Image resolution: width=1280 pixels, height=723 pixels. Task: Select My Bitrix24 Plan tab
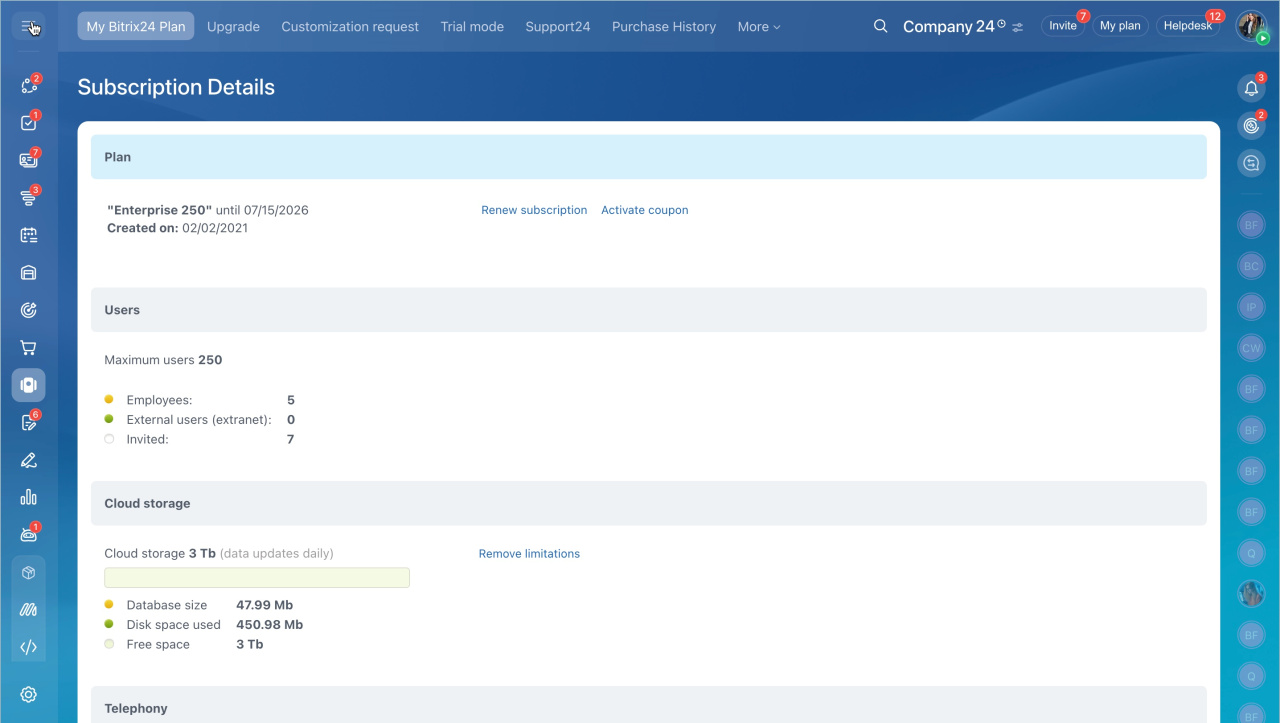136,27
